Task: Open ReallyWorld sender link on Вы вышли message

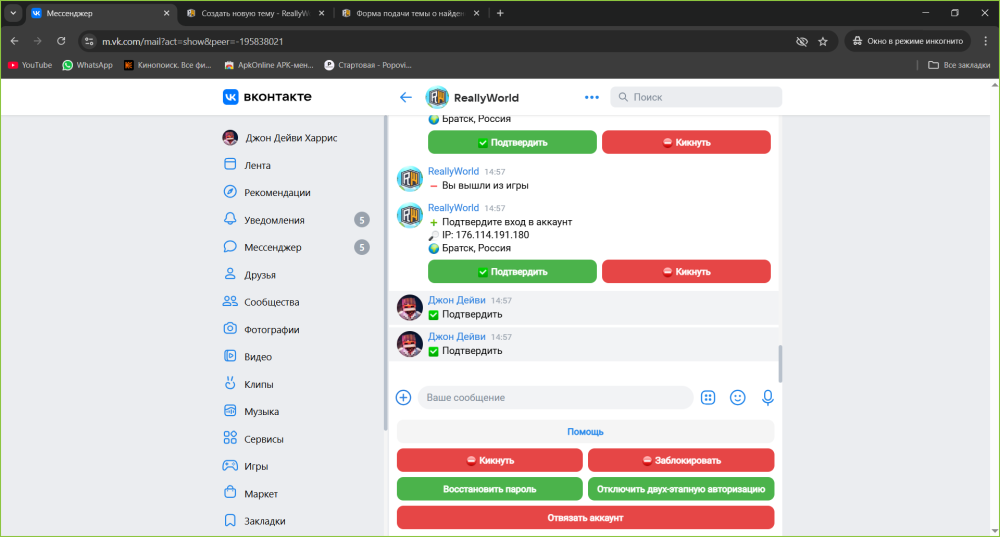Action: tap(453, 171)
